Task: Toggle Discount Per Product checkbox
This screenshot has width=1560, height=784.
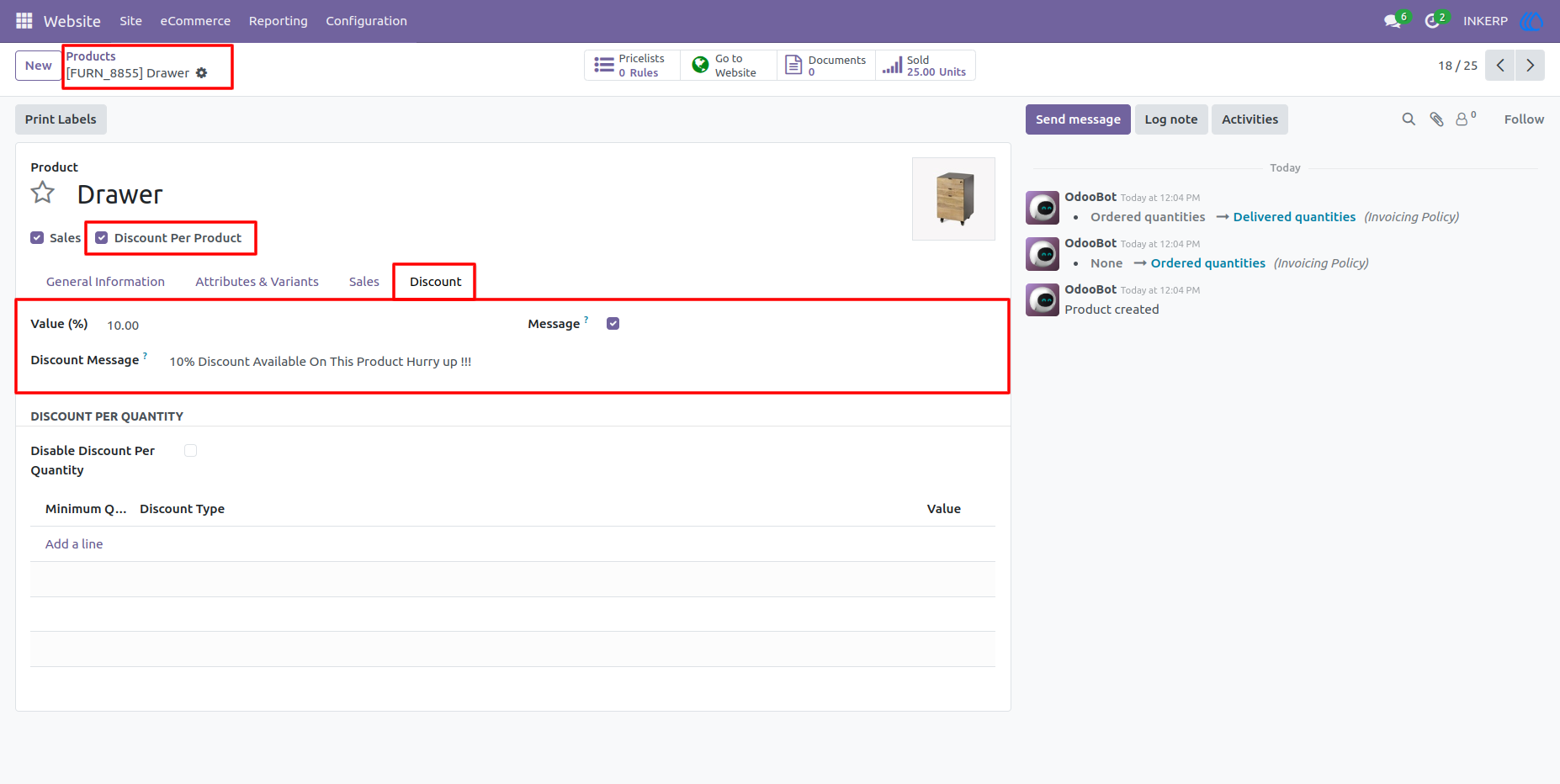Action: (102, 238)
